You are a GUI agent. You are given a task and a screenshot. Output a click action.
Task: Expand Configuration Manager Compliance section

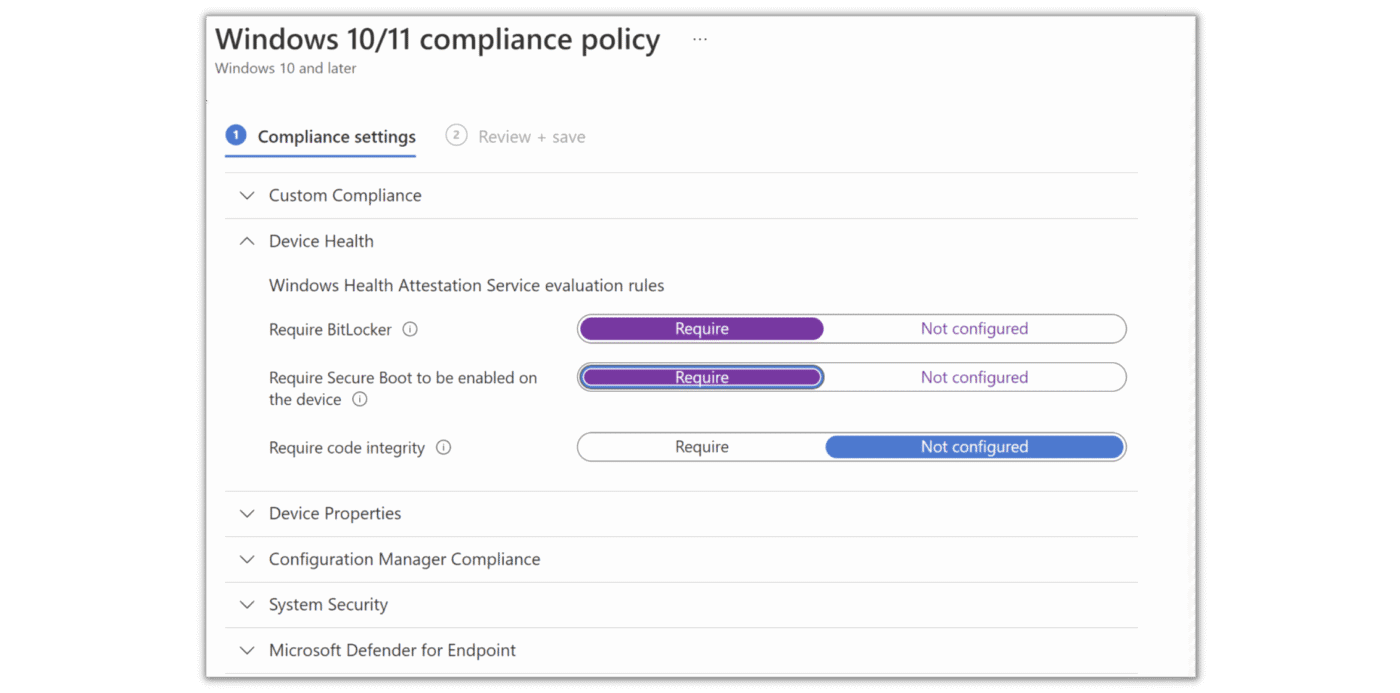pyautogui.click(x=404, y=559)
